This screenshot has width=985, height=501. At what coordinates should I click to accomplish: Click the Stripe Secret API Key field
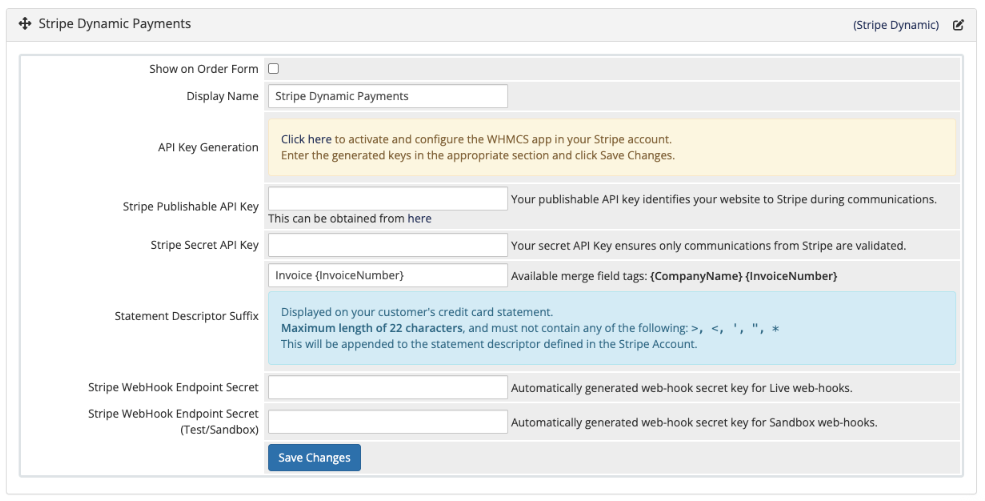click(x=388, y=245)
